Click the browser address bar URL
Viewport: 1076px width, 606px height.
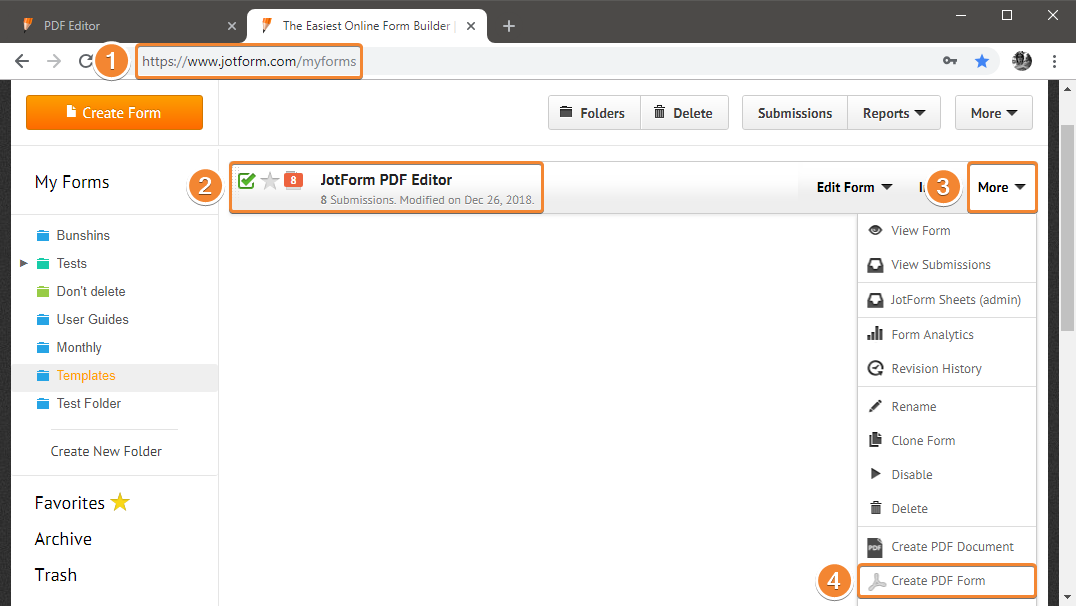(x=249, y=61)
